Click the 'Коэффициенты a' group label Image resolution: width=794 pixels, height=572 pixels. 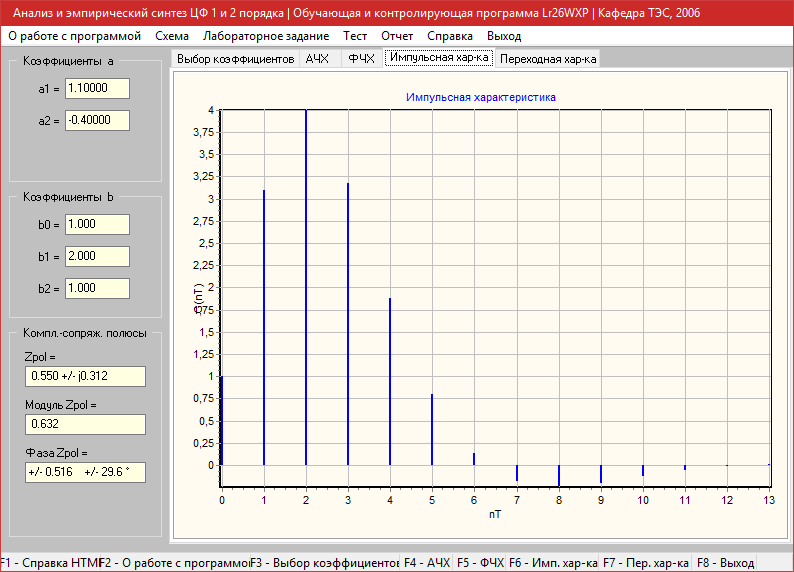pos(68,61)
